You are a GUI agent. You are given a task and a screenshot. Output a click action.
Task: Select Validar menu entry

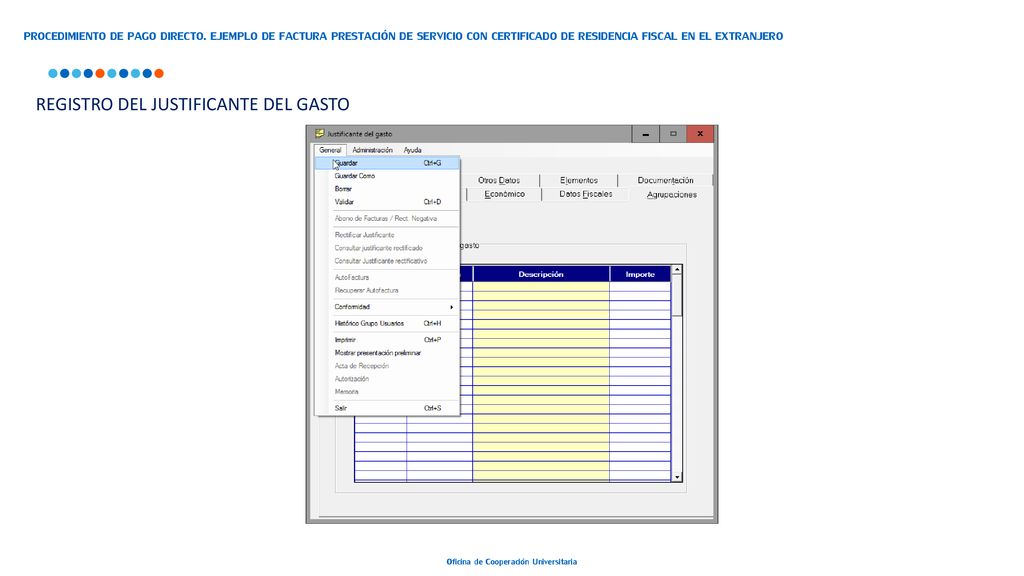pyautogui.click(x=387, y=202)
